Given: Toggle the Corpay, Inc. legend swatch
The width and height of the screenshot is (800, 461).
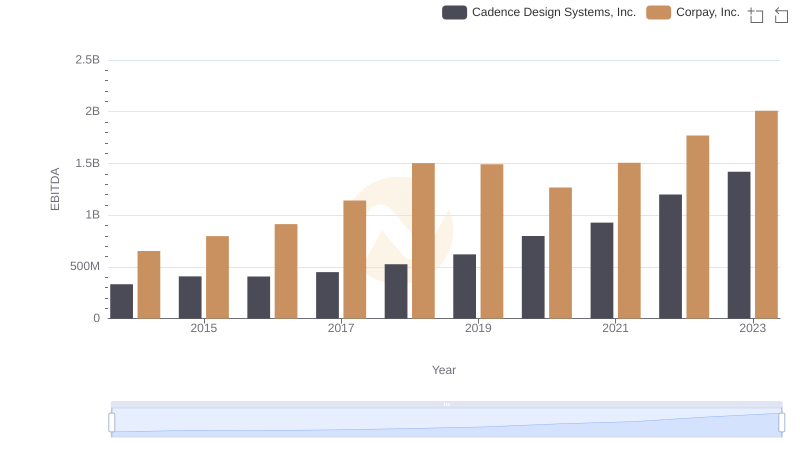Looking at the screenshot, I should tap(658, 13).
